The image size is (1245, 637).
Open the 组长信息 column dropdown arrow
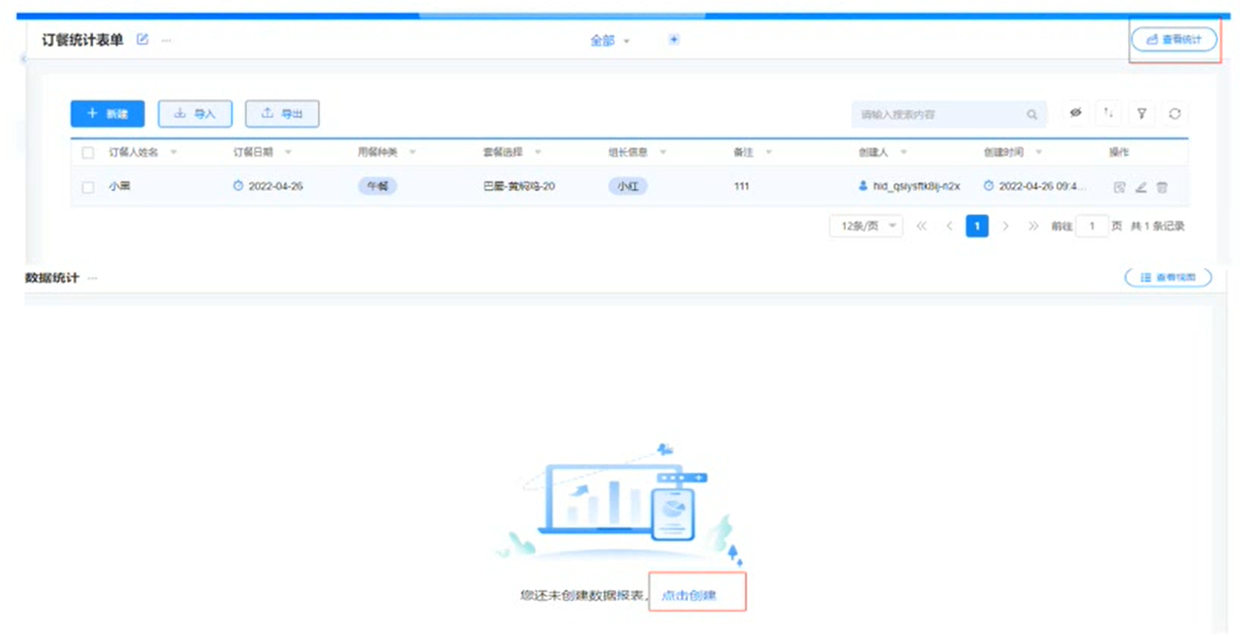point(663,152)
